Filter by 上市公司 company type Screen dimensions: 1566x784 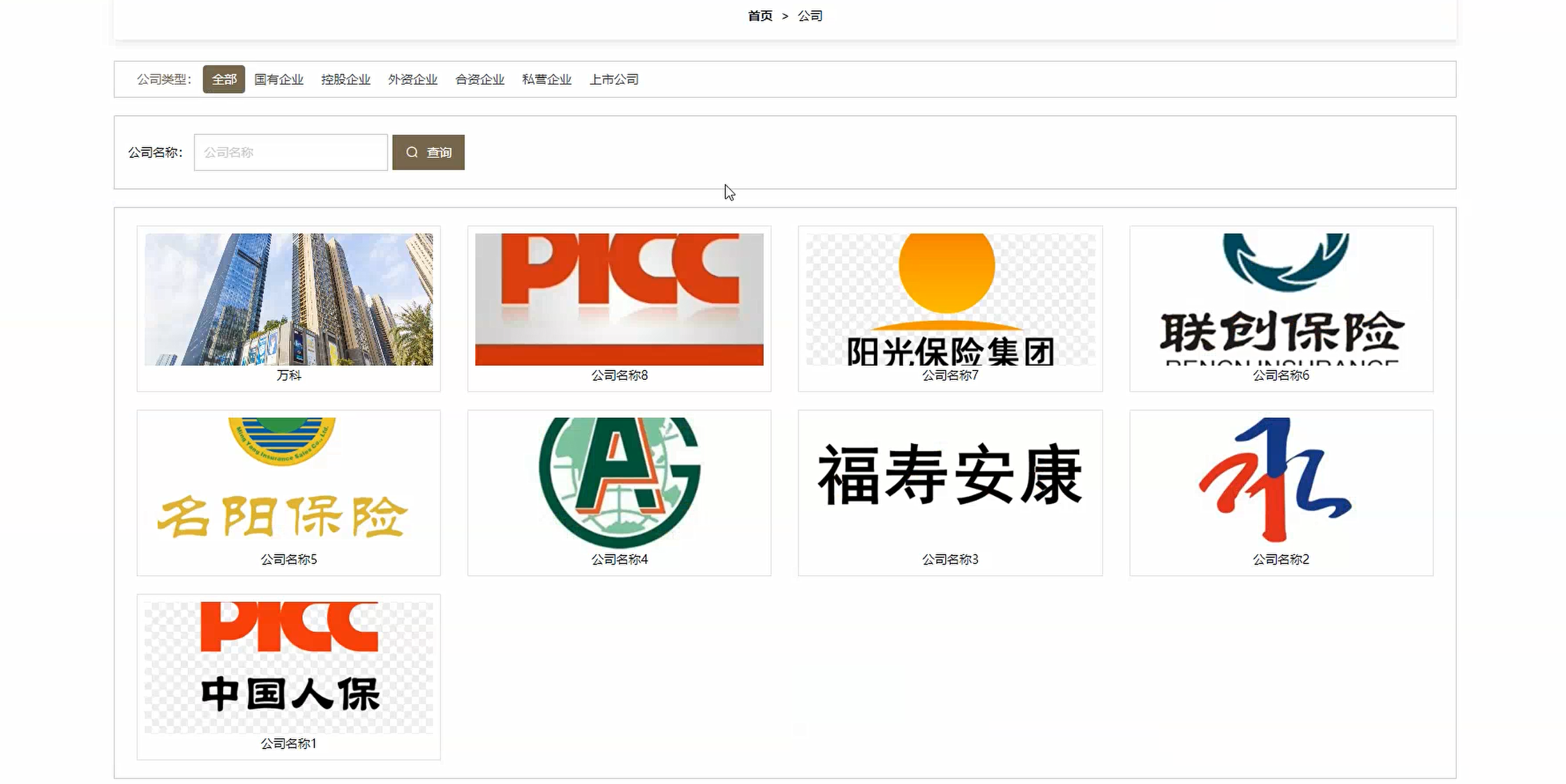(614, 79)
